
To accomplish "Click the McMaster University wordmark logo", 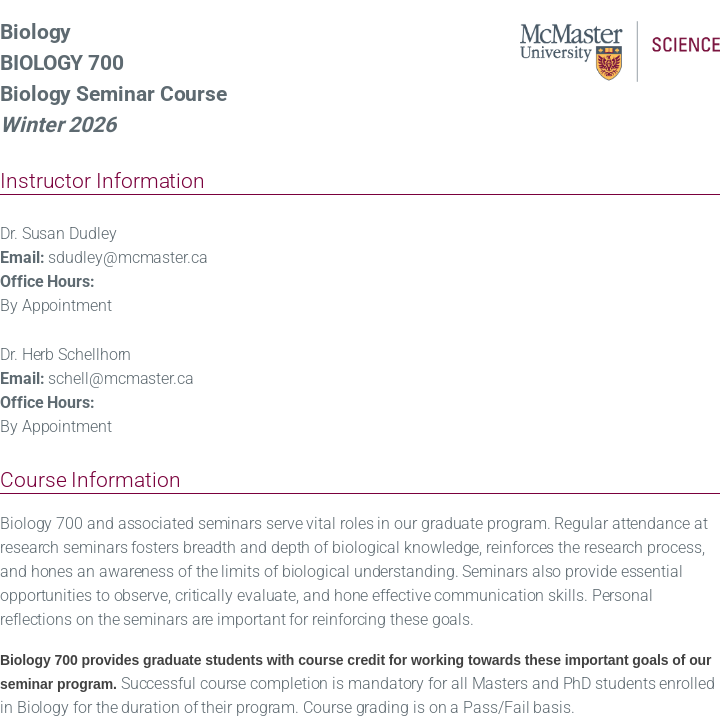I will coord(570,42).
